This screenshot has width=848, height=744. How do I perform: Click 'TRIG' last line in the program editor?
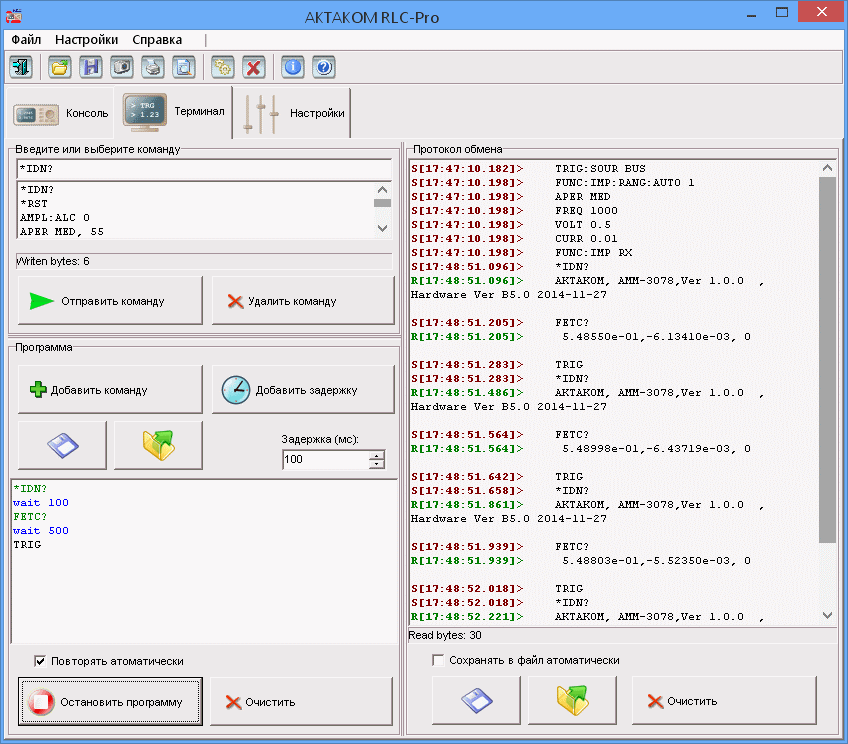27,545
